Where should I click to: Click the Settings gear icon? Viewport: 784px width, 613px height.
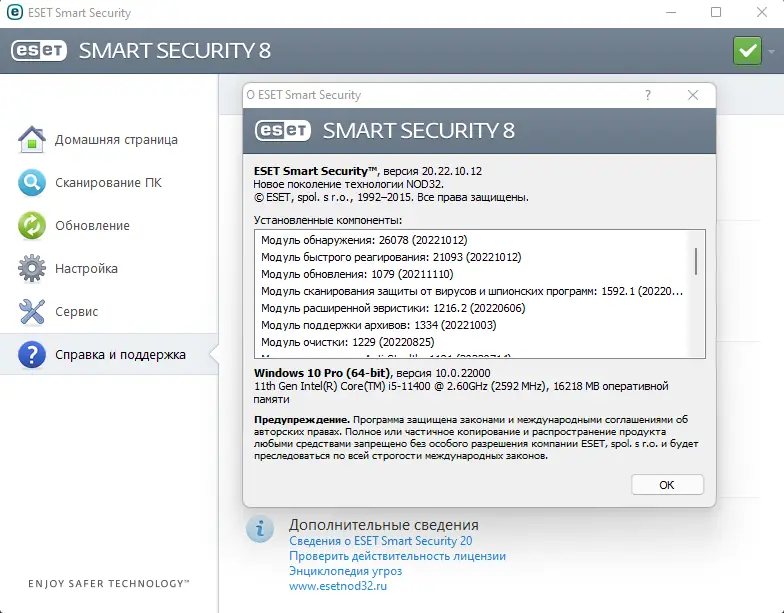point(32,268)
